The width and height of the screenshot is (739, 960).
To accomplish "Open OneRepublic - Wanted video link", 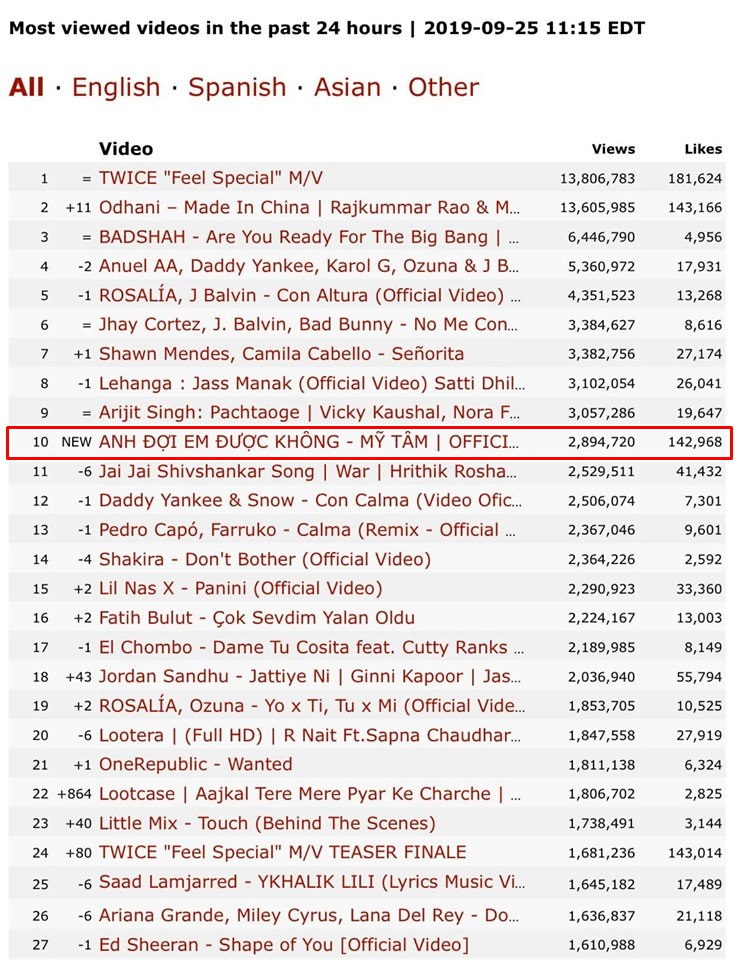I will 196,765.
